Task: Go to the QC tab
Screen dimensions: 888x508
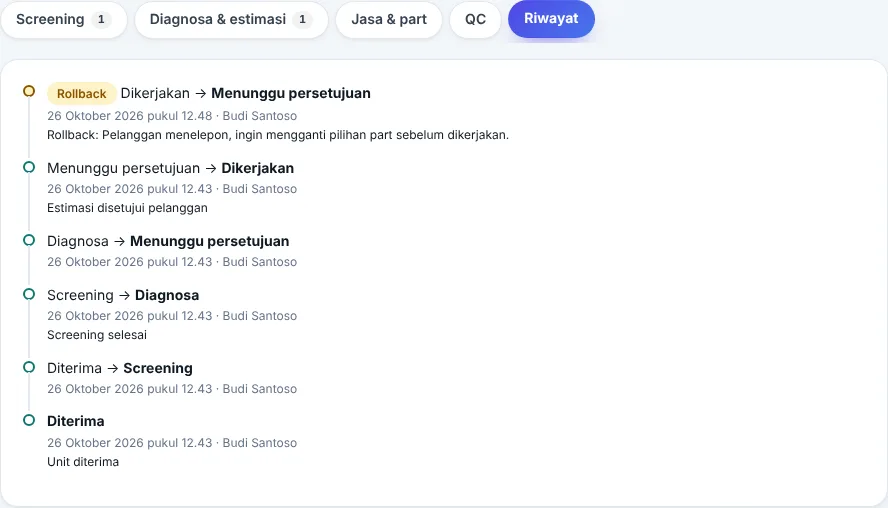Action: [x=475, y=19]
